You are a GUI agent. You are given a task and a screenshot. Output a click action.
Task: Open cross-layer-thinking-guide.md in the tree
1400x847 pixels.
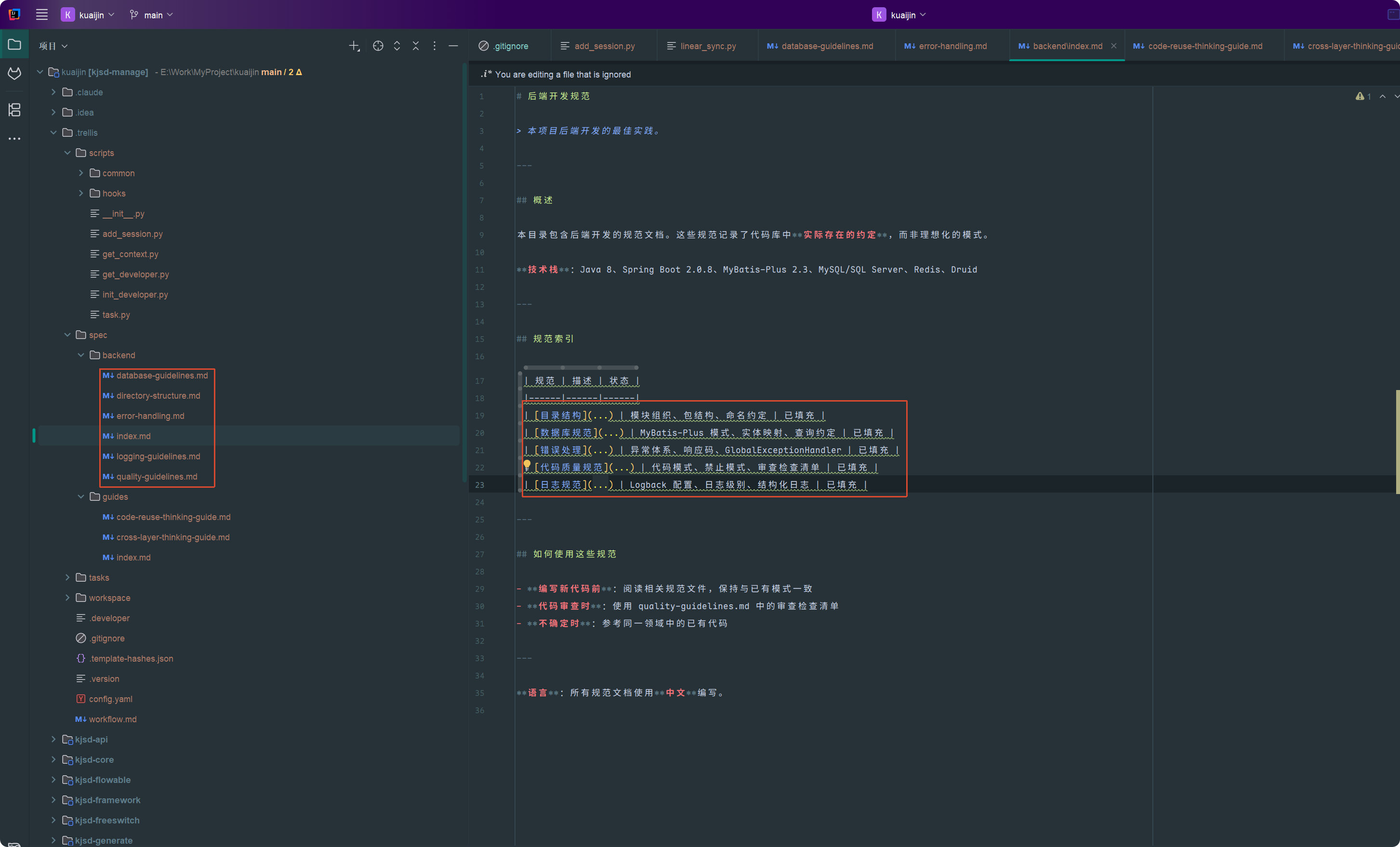point(173,537)
